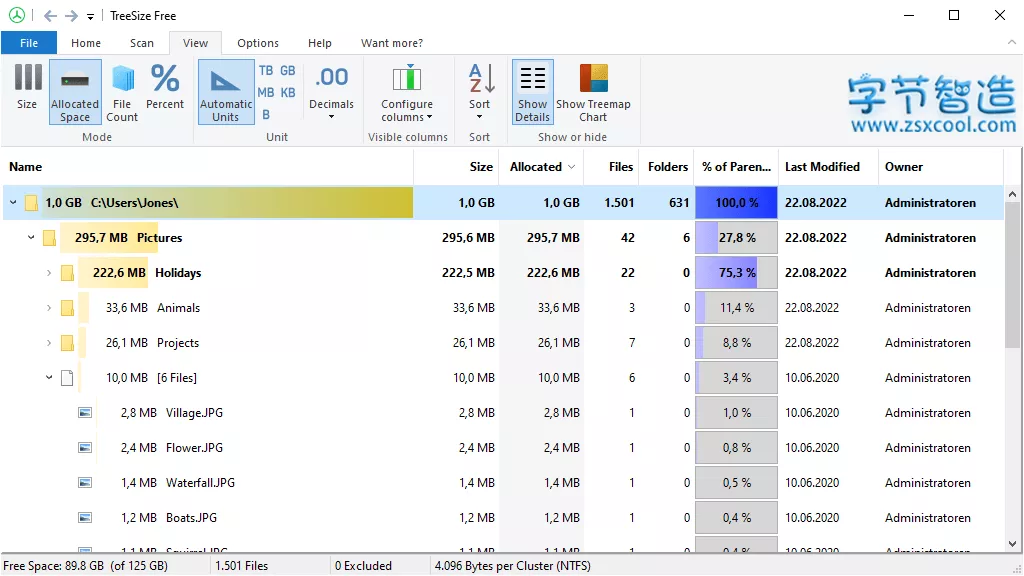Toggle Automatic Units

tap(226, 91)
